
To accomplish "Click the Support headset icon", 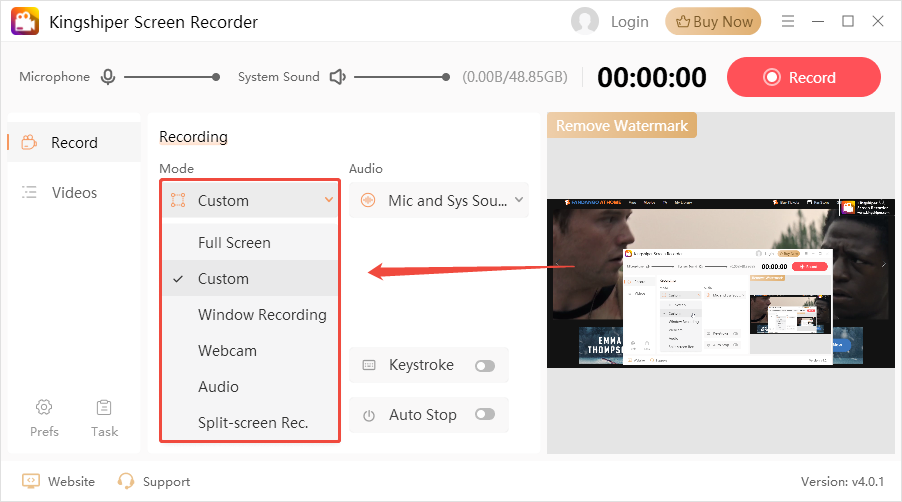I will pyautogui.click(x=125, y=481).
